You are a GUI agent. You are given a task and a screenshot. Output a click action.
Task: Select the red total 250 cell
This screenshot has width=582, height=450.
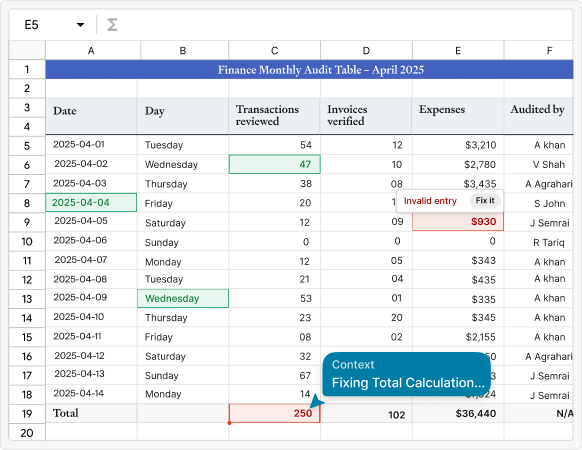[274, 413]
